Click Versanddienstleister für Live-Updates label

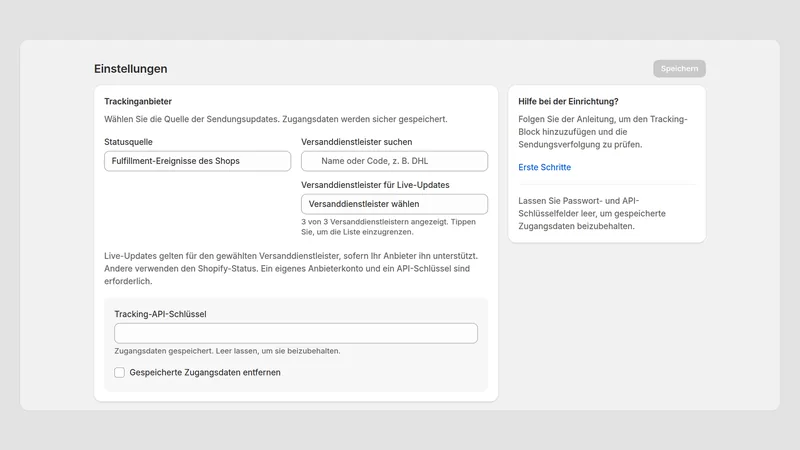pyautogui.click(x=375, y=185)
